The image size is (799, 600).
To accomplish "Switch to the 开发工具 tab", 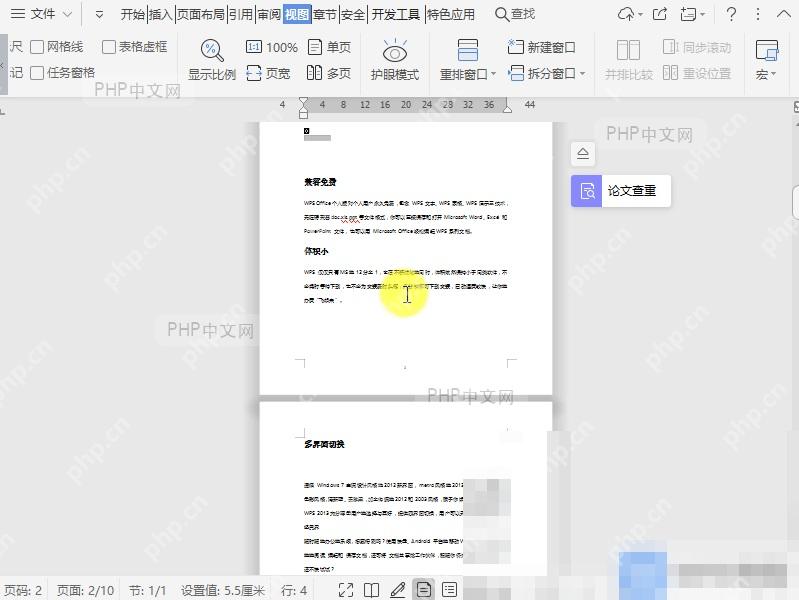I will [x=395, y=14].
